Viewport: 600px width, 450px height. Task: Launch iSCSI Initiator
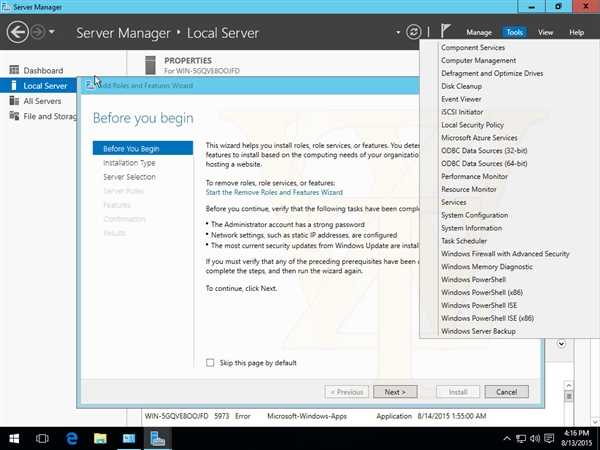[462, 112]
